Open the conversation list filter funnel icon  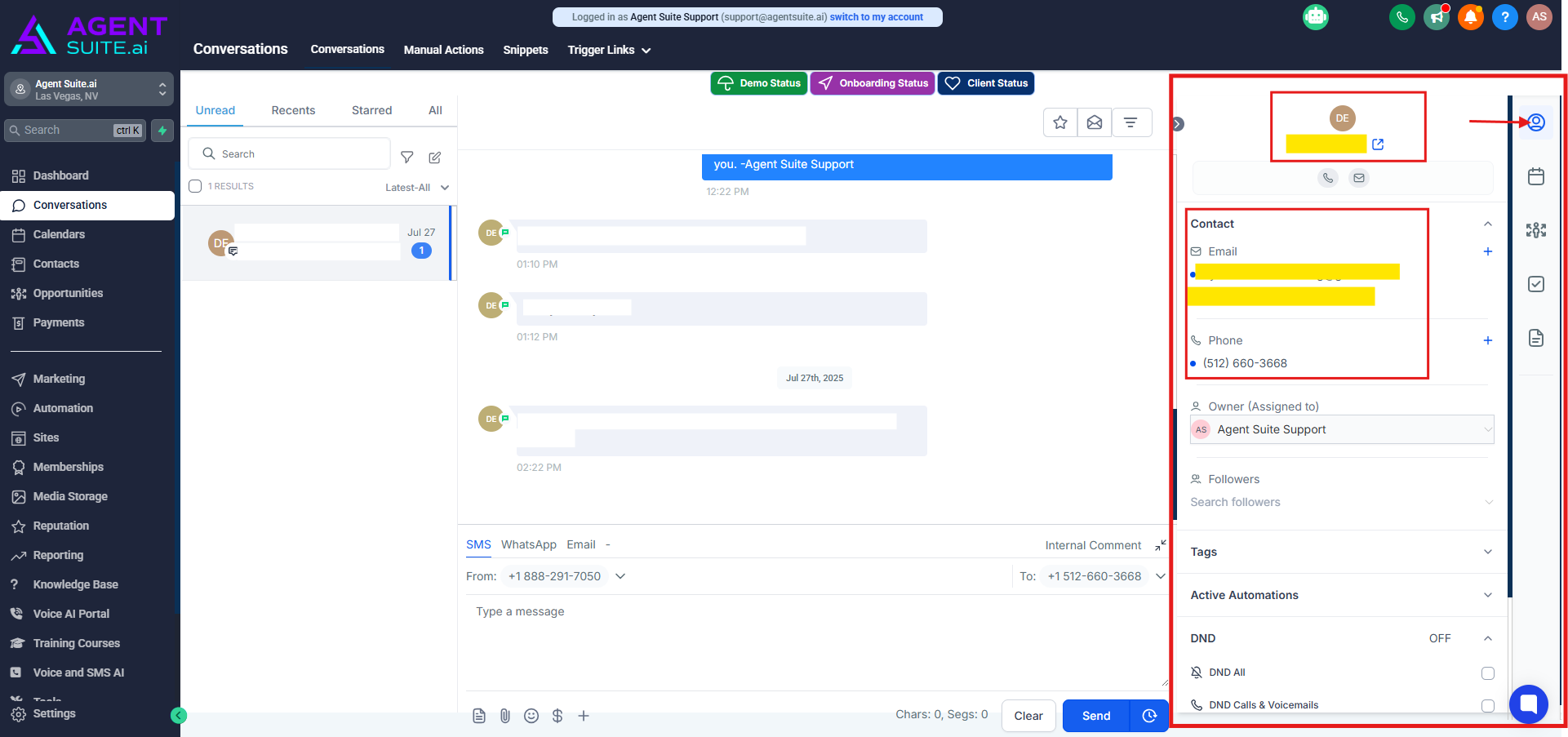point(407,157)
